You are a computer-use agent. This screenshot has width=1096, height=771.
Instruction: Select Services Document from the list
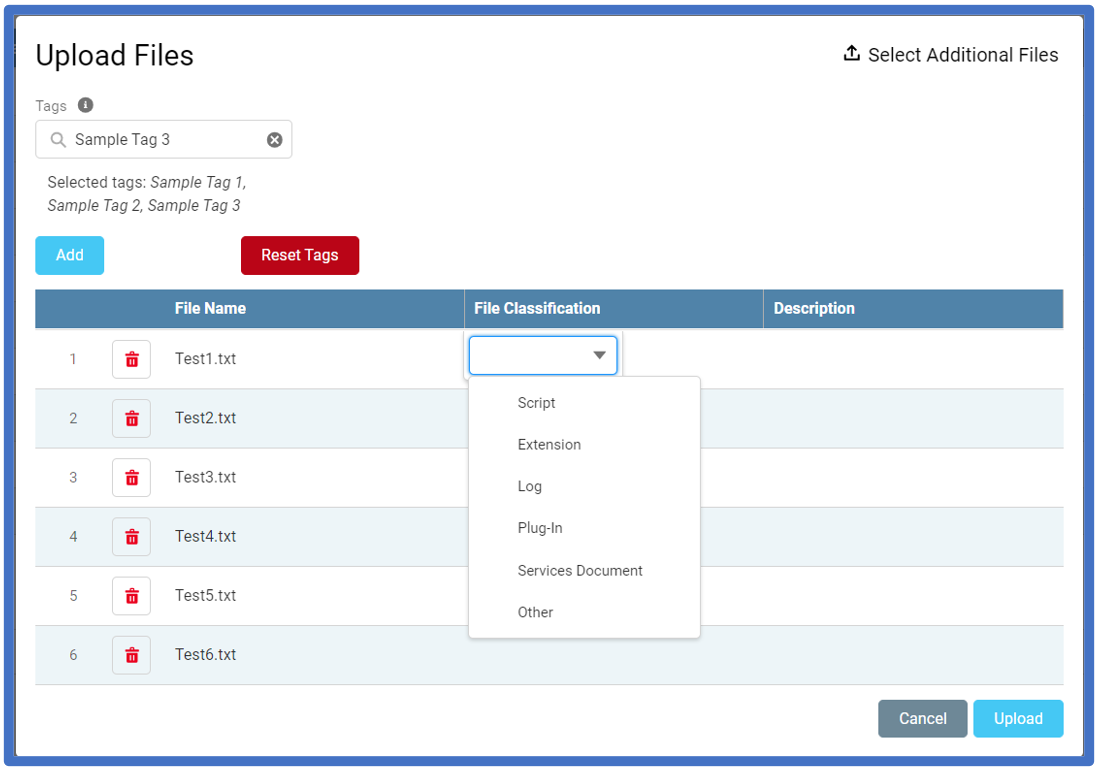pyautogui.click(x=580, y=570)
